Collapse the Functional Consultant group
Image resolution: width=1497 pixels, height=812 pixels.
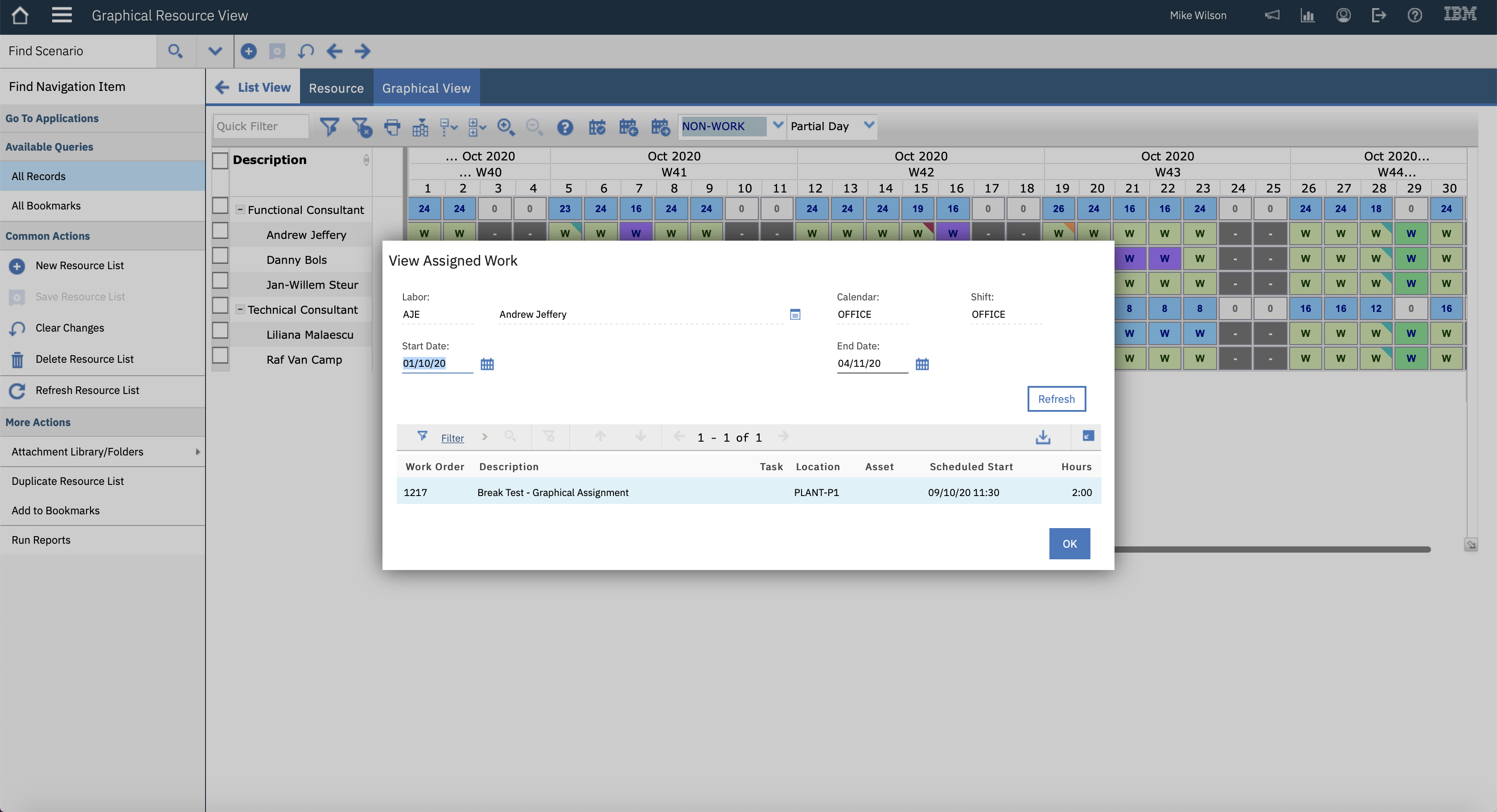239,209
